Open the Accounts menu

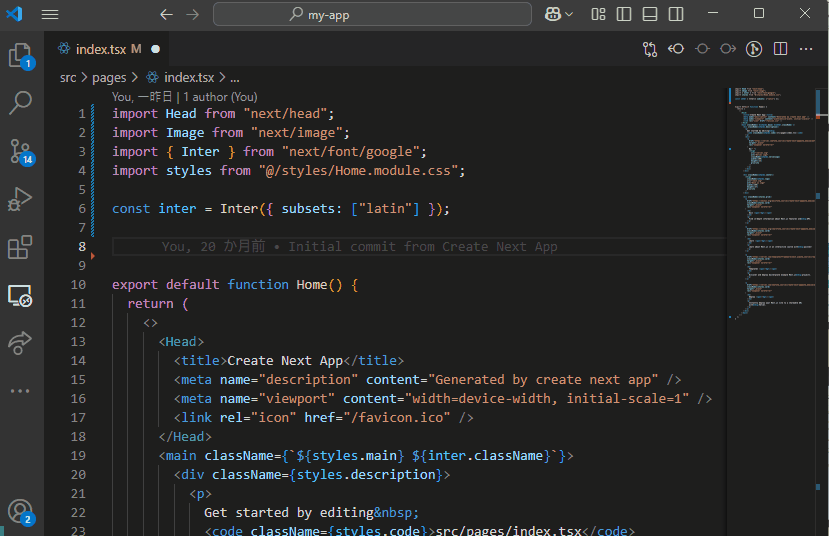coord(21,512)
